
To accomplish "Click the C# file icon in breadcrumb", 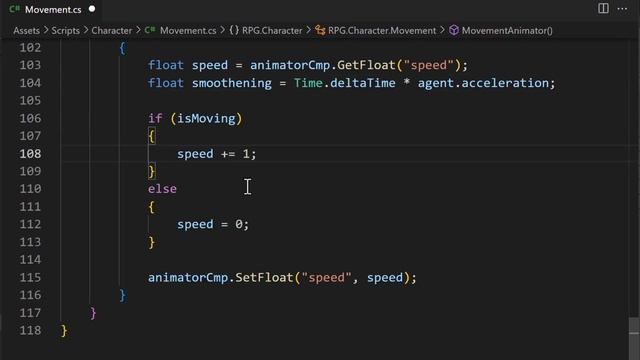I will 150,30.
